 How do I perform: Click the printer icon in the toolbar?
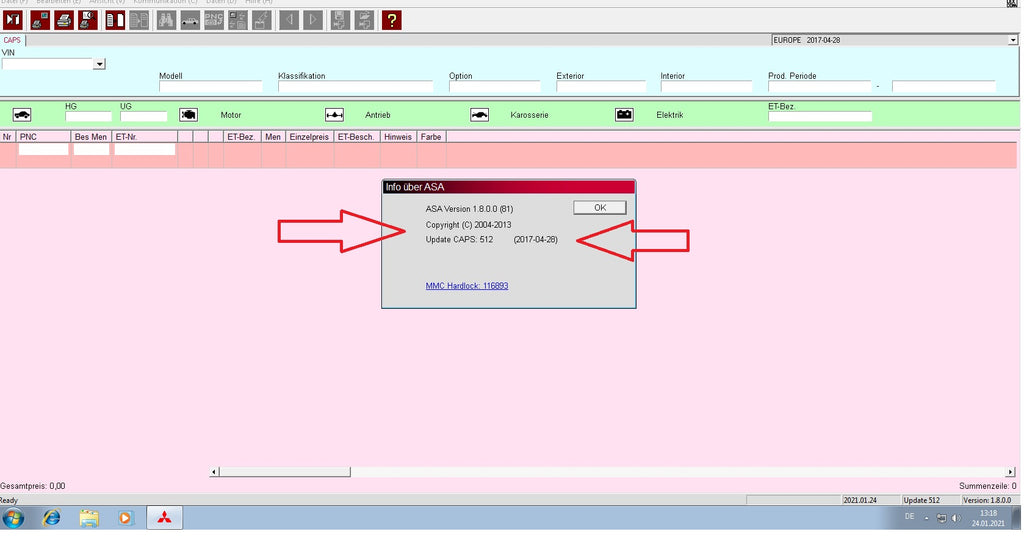(64, 19)
